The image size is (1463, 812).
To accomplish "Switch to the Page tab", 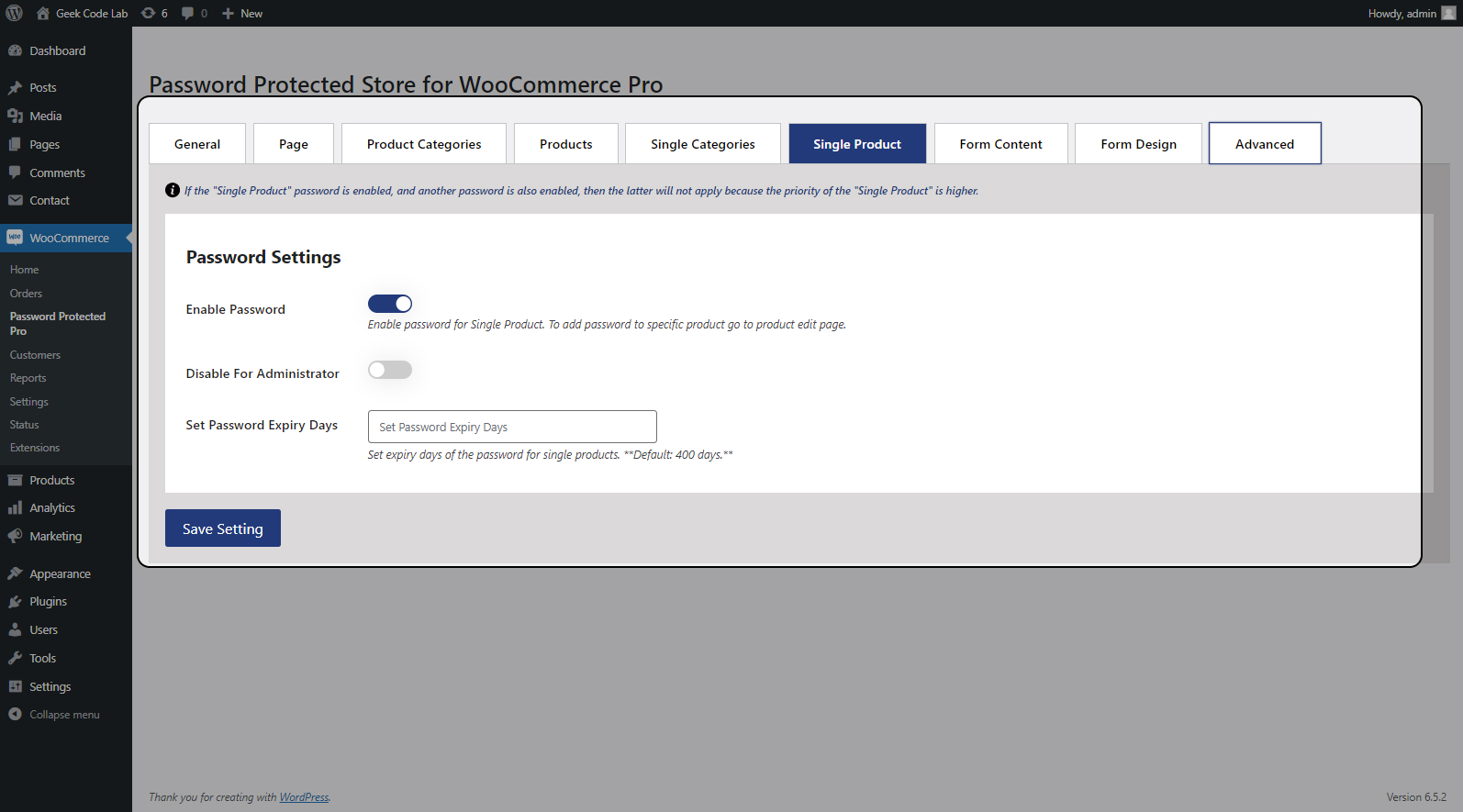I will click(294, 144).
